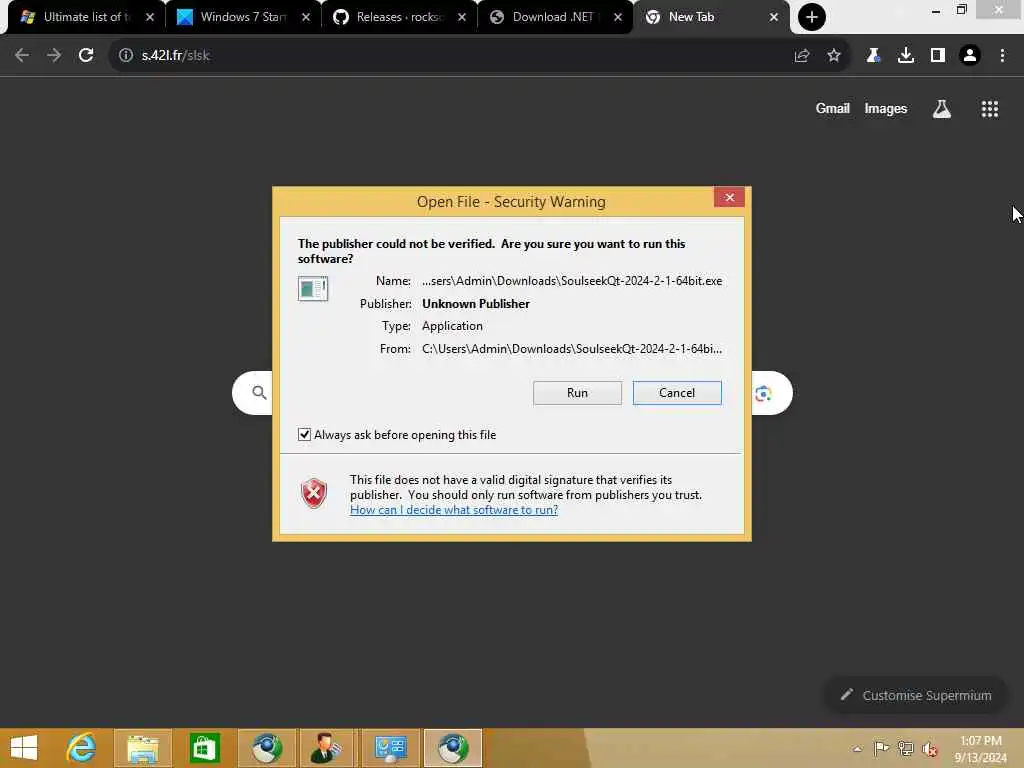Show hidden system tray icons

pyautogui.click(x=857, y=749)
